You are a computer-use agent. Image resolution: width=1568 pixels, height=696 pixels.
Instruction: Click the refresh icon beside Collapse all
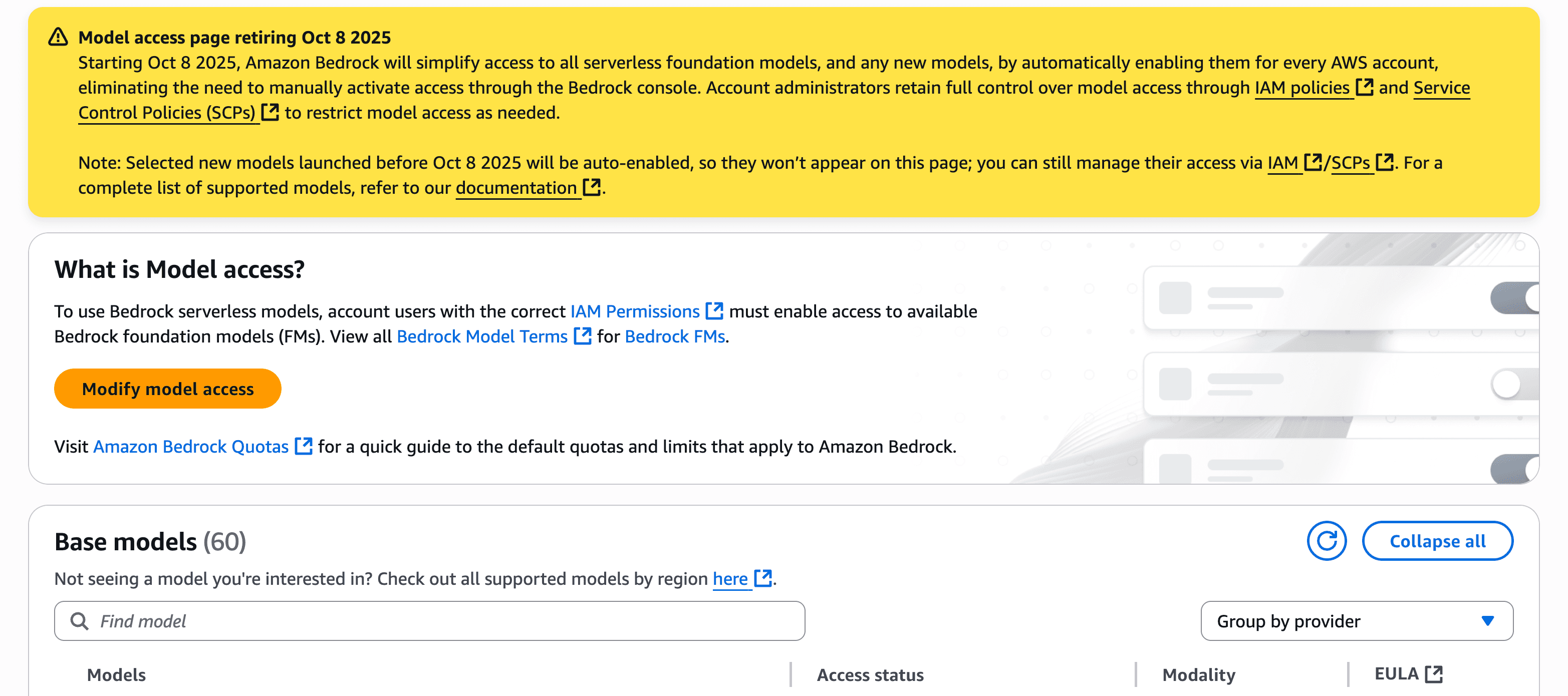click(x=1327, y=540)
